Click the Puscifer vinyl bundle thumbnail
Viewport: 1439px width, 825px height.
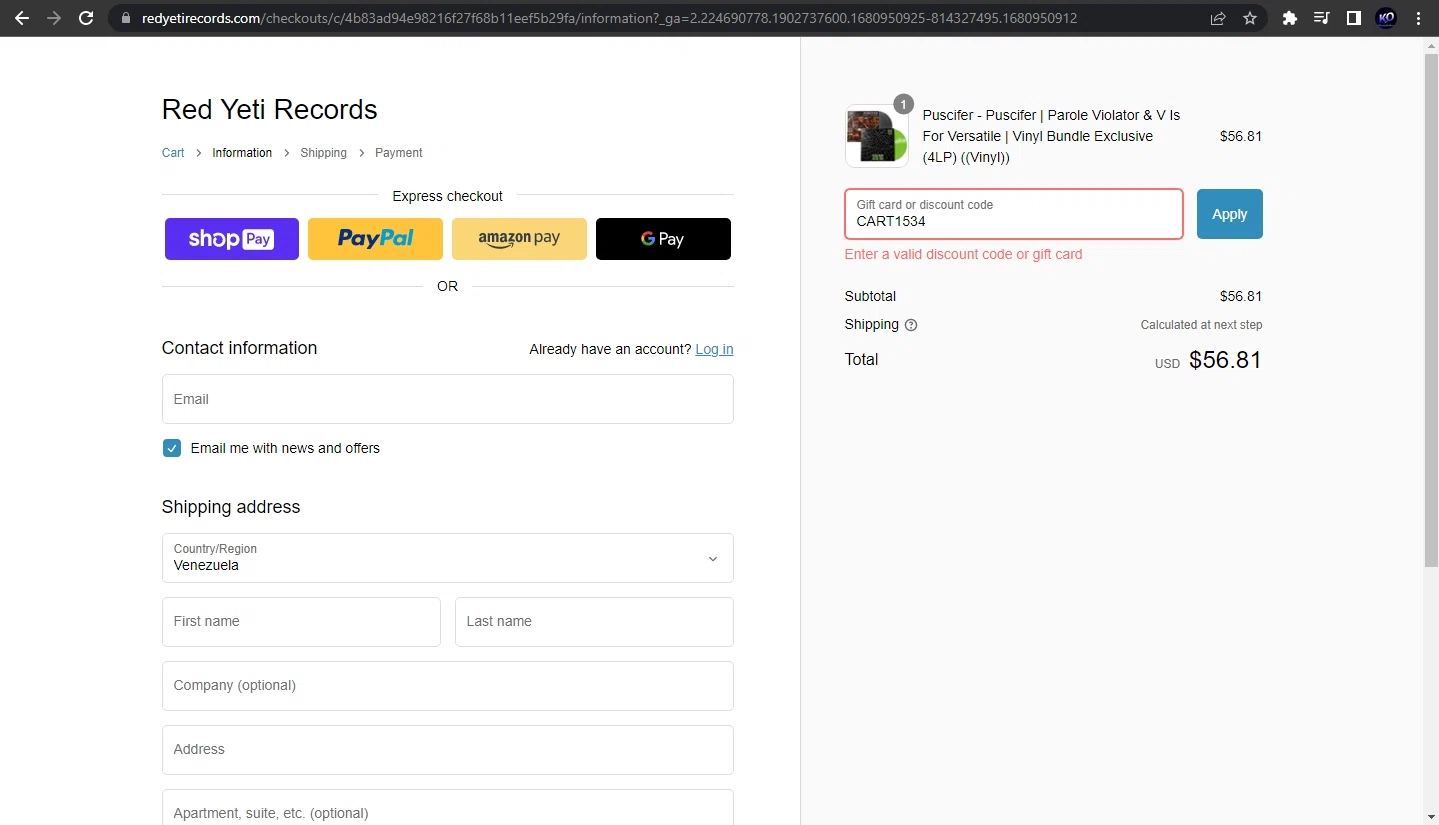(x=877, y=136)
